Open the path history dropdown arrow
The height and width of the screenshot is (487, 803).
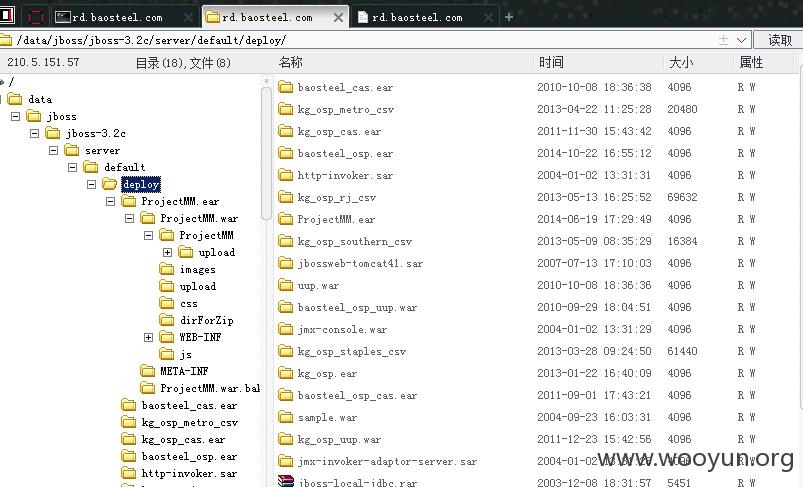741,40
